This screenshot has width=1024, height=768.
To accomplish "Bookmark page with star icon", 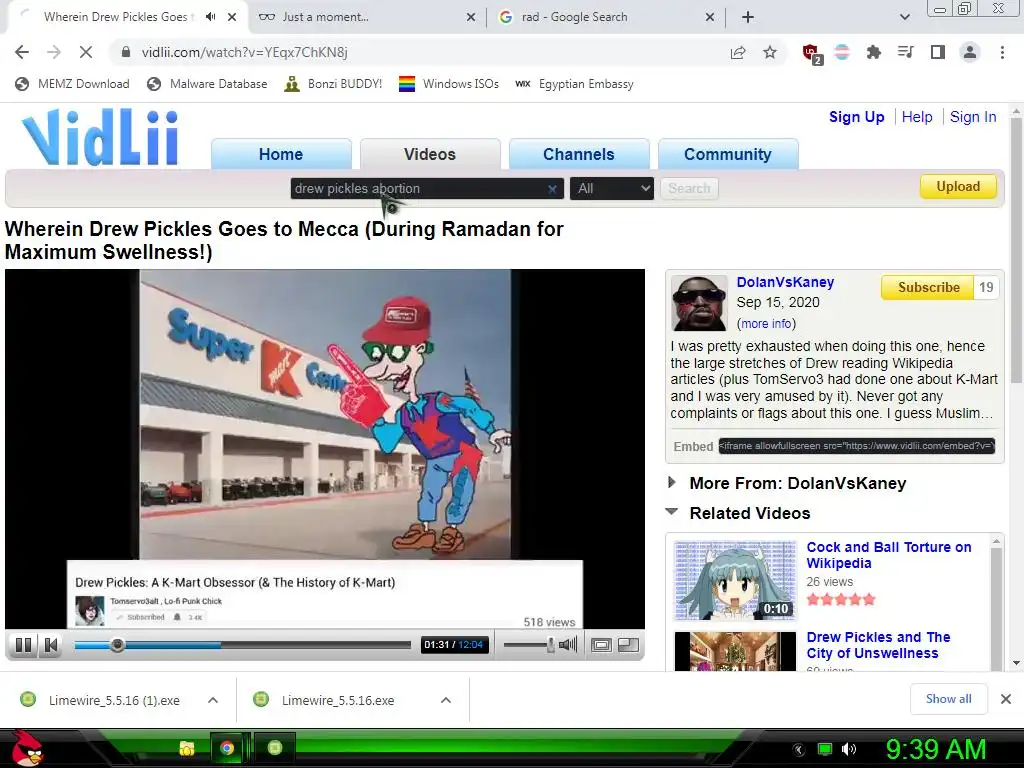I will (x=770, y=52).
